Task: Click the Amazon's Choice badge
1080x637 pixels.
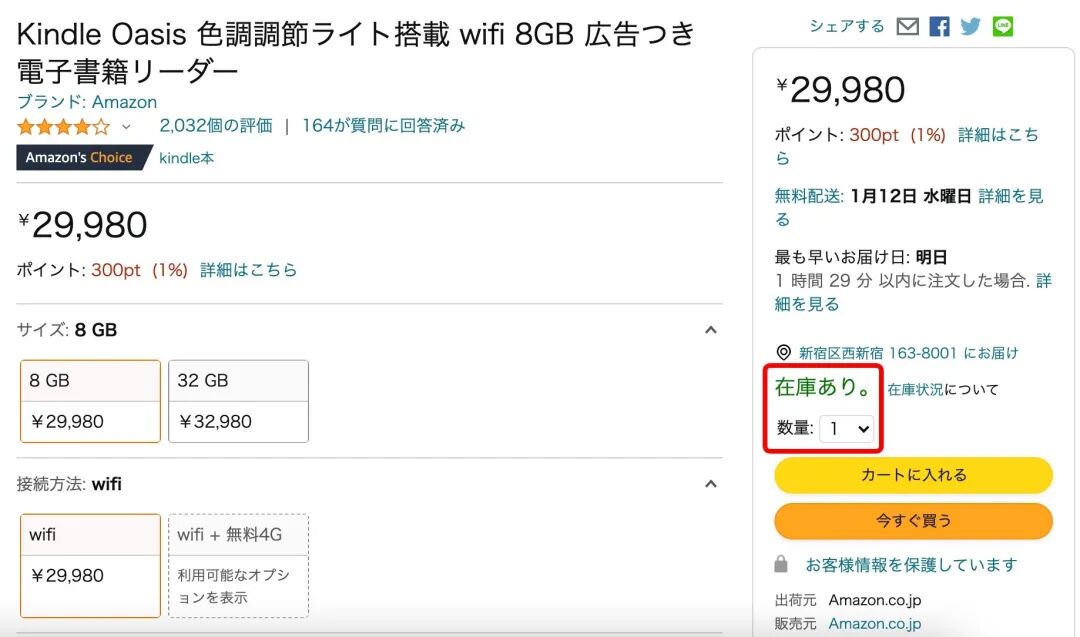Action: coord(80,158)
